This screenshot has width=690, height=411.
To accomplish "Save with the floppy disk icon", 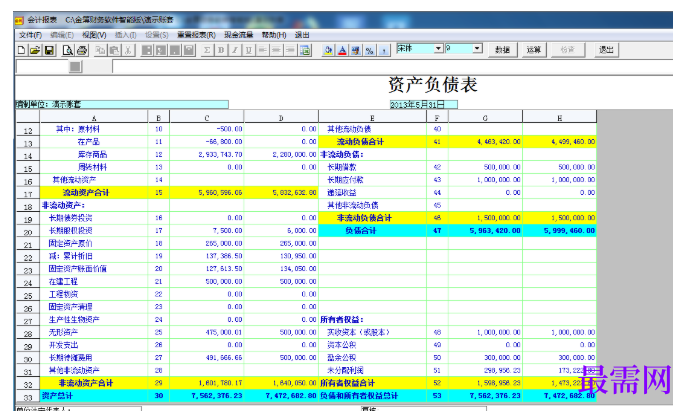I will pyautogui.click(x=50, y=50).
